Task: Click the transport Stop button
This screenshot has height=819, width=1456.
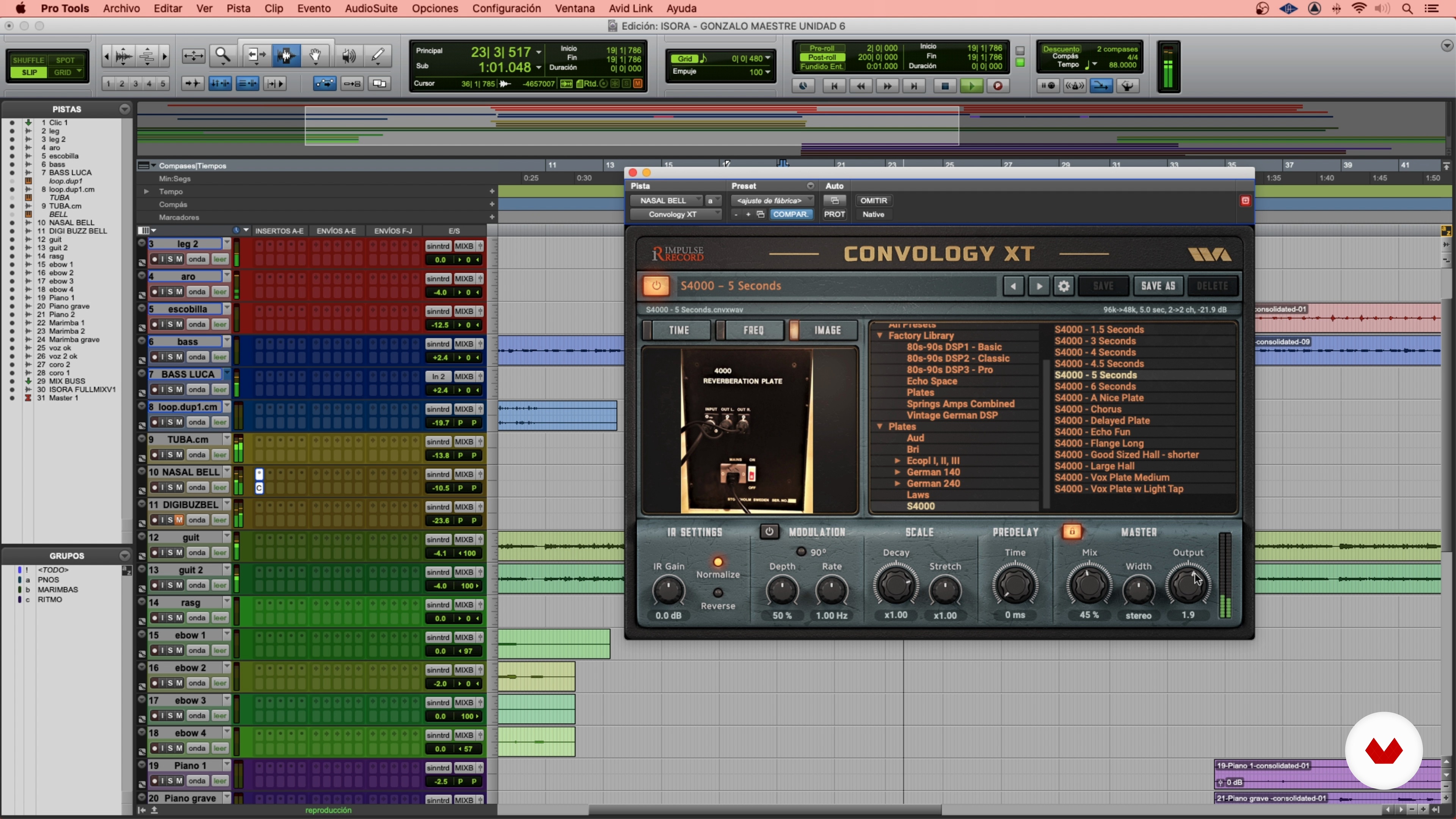Action: click(945, 86)
